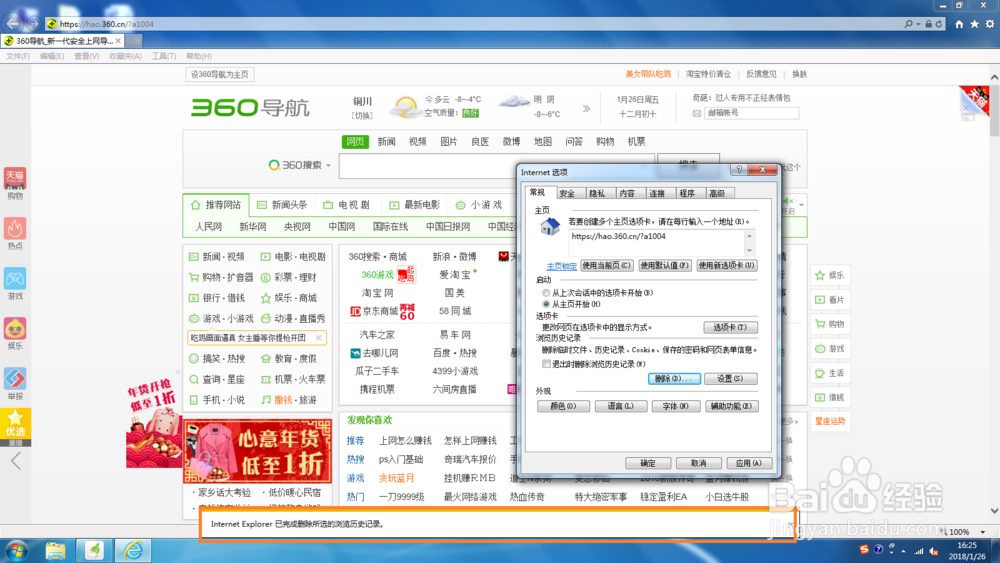Open File Explorer from taskbar
This screenshot has width=1000, height=563.
pyautogui.click(x=55, y=550)
